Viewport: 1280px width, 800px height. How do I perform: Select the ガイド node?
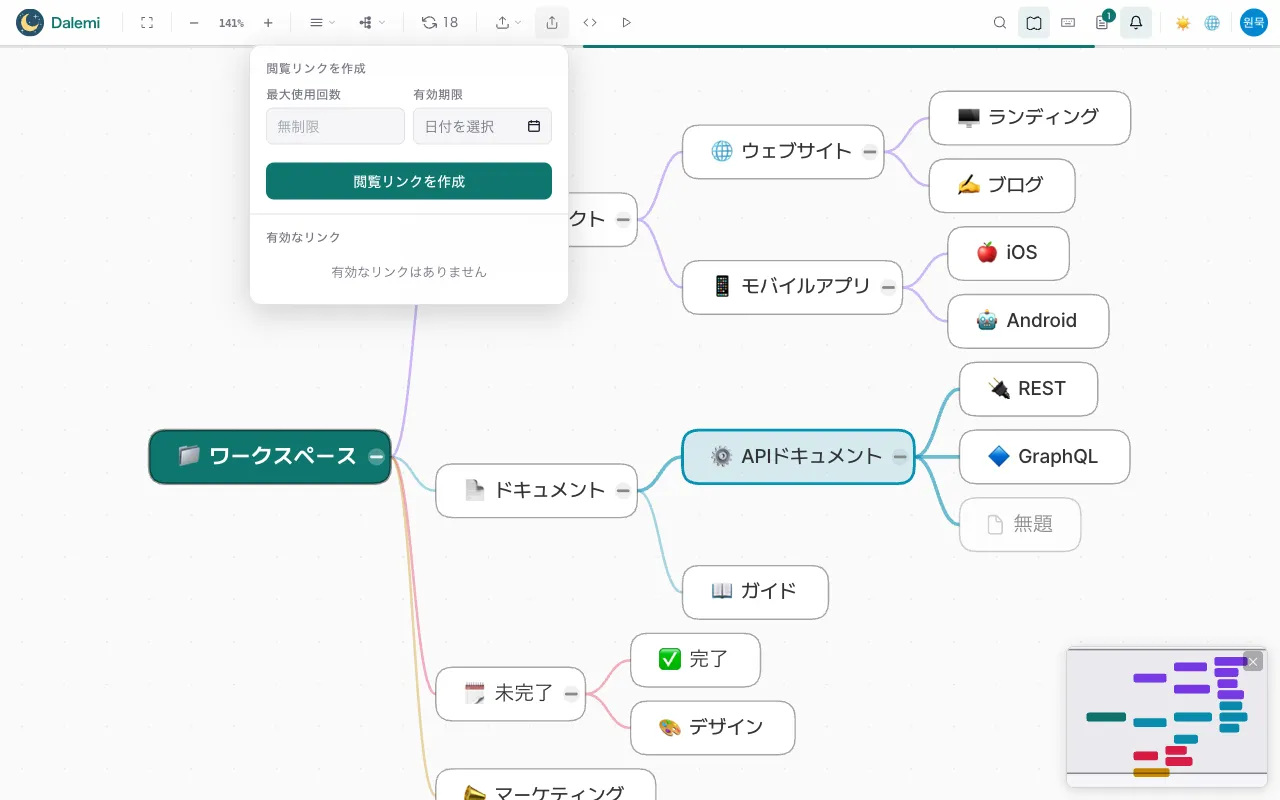coord(755,592)
